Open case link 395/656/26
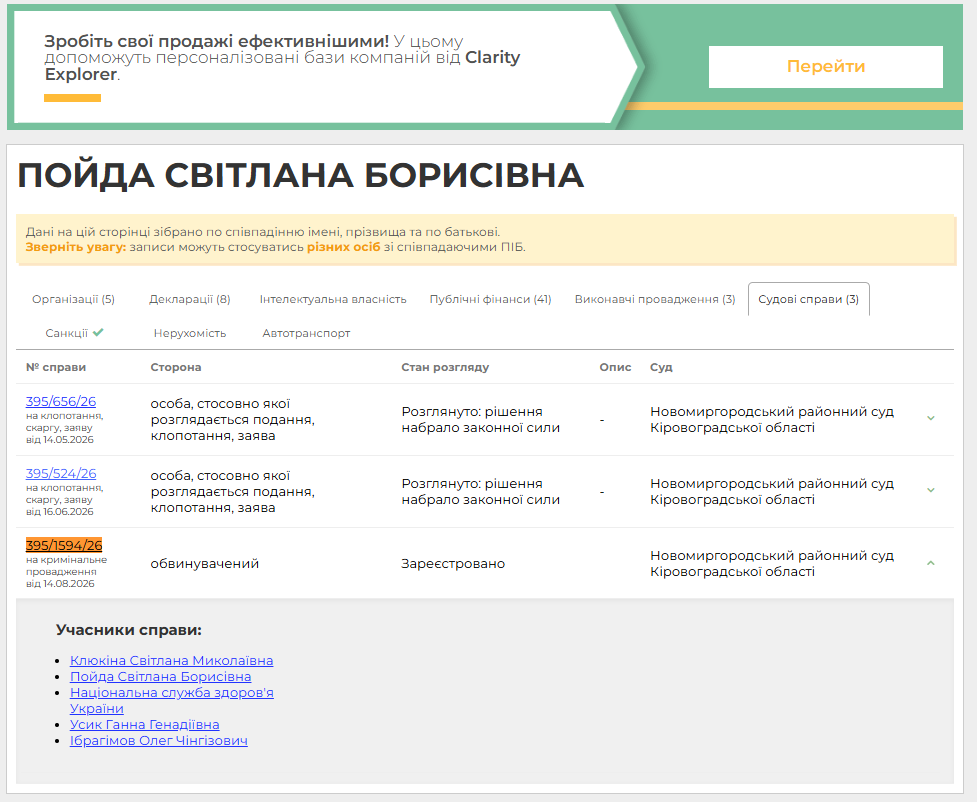This screenshot has height=802, width=977. click(61, 401)
